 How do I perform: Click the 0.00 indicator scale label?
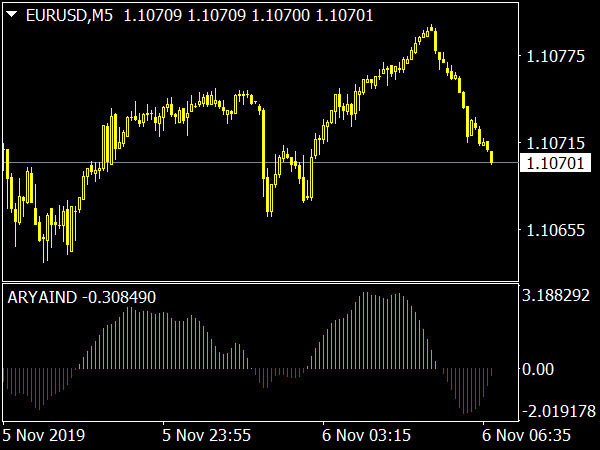538,369
